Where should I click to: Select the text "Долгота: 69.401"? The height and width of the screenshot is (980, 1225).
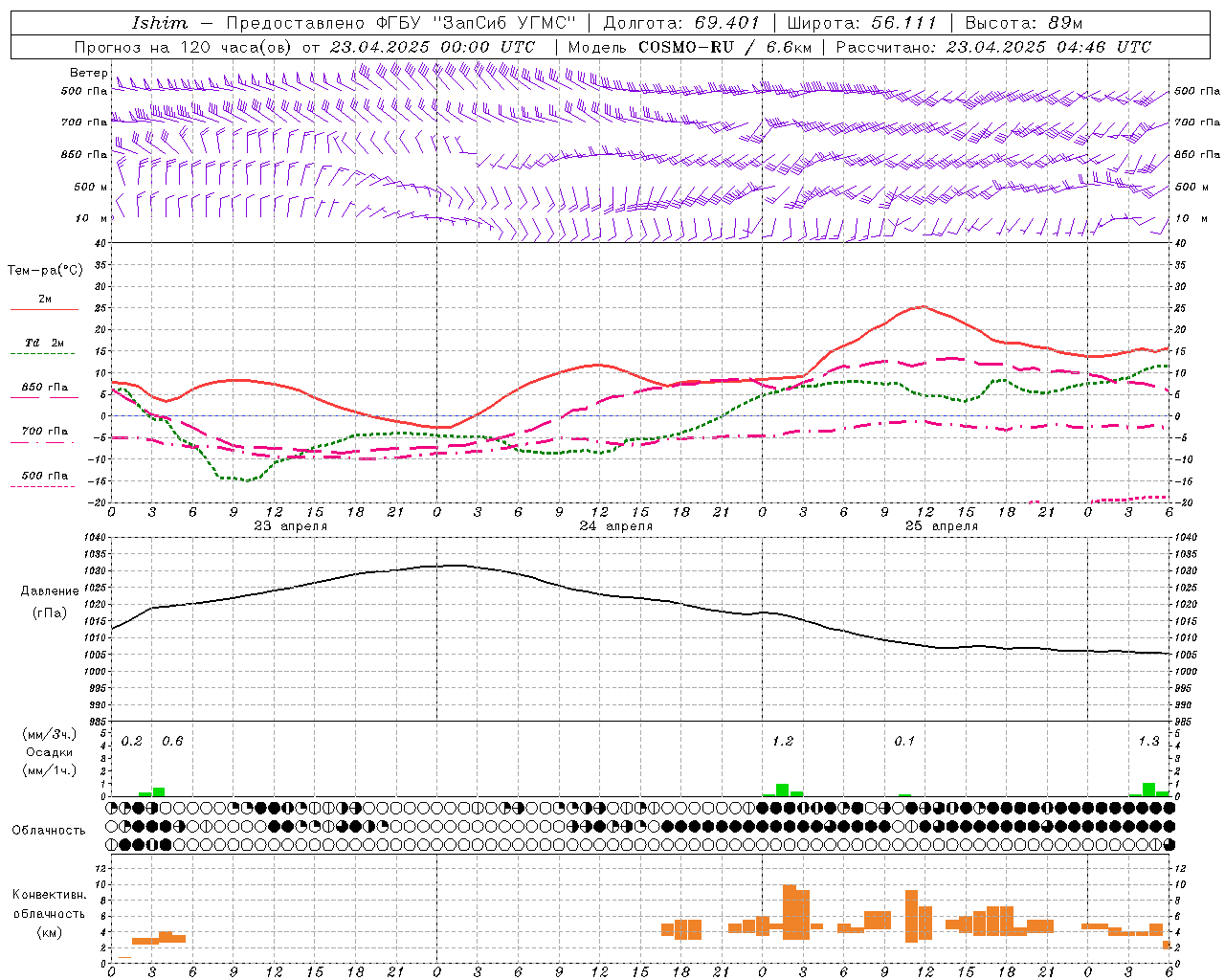click(681, 23)
